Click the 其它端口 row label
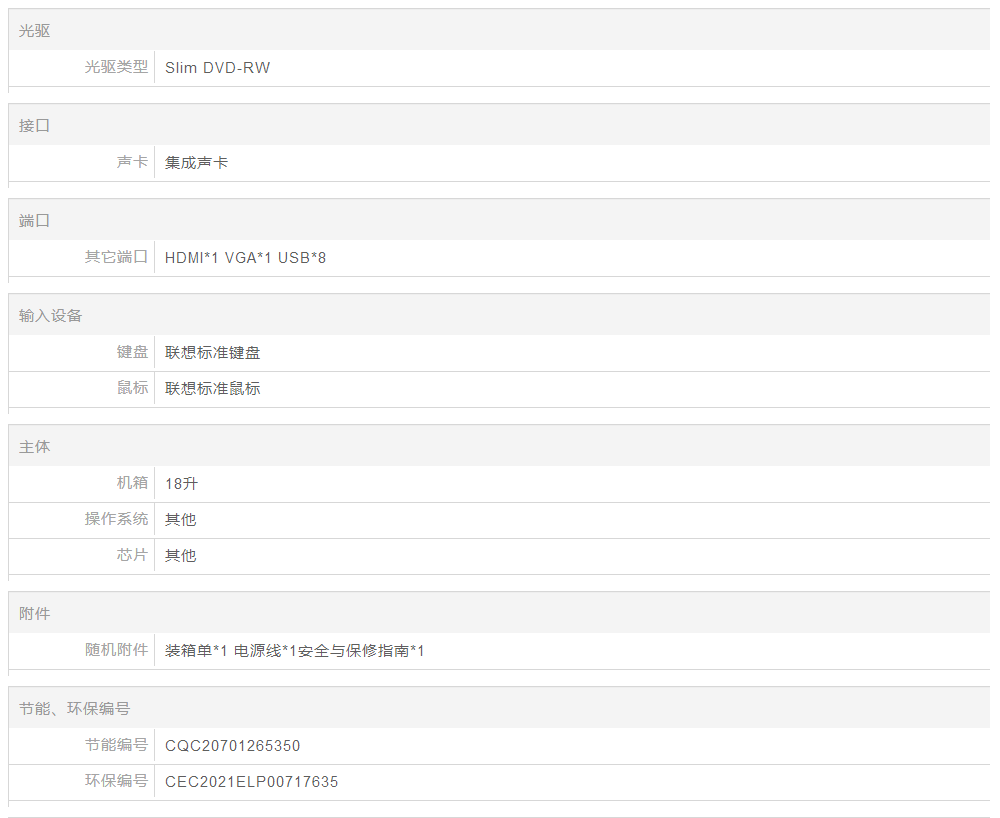This screenshot has width=1000, height=818. [116, 257]
